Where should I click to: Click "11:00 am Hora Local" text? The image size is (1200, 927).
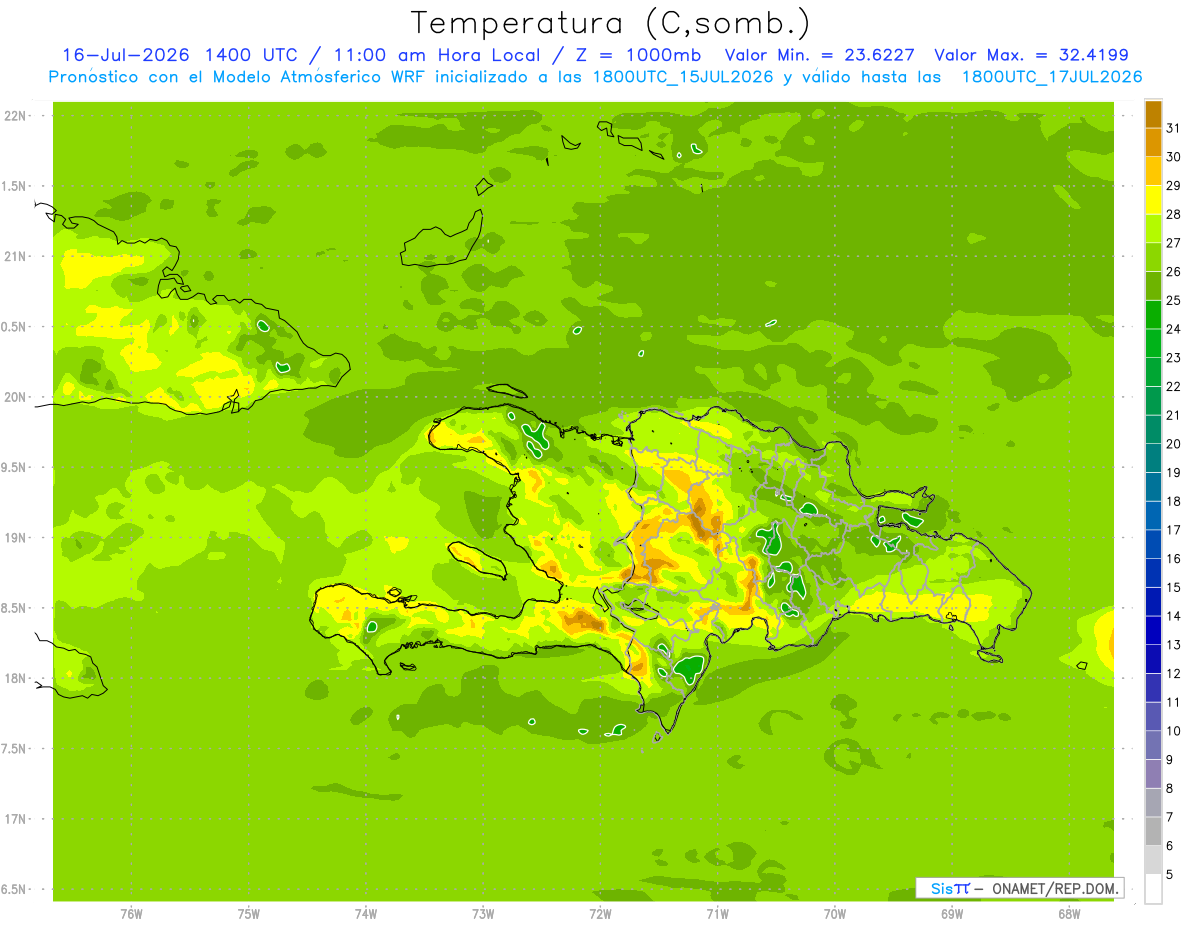pyautogui.click(x=439, y=55)
